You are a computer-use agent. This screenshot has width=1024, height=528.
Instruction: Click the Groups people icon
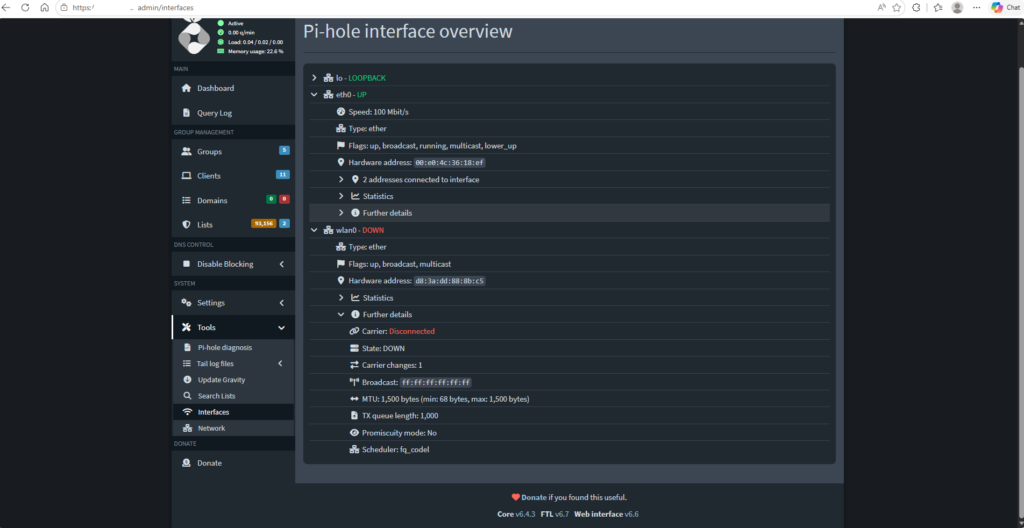coord(186,152)
